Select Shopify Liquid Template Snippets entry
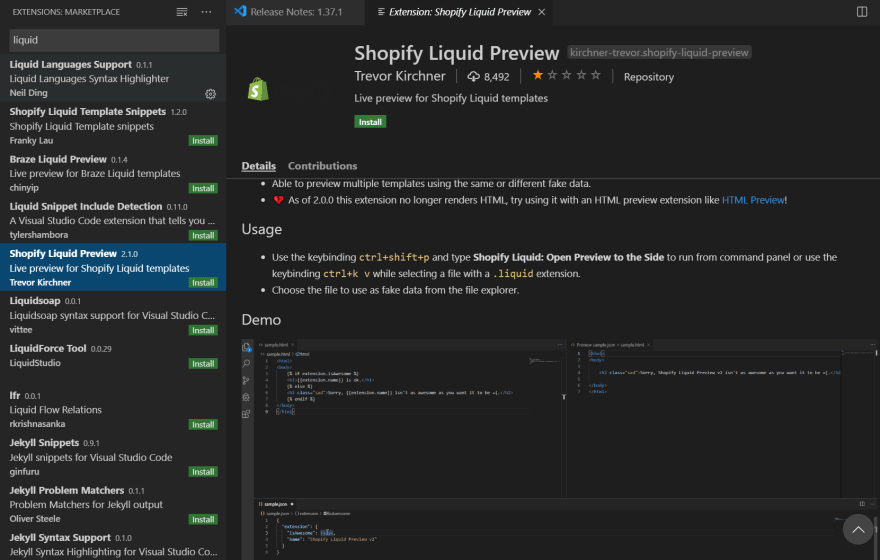880x560 pixels. click(x=113, y=126)
